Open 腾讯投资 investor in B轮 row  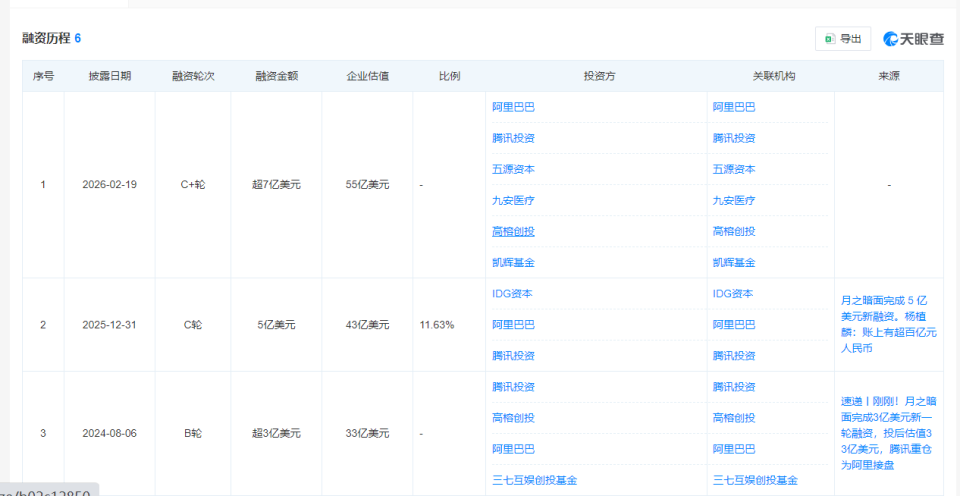point(513,387)
